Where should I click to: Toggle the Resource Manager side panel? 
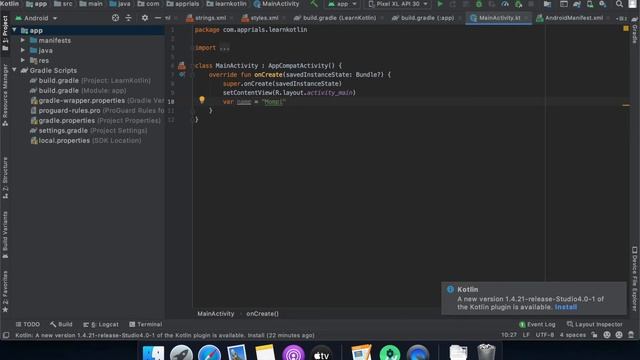click(5, 95)
